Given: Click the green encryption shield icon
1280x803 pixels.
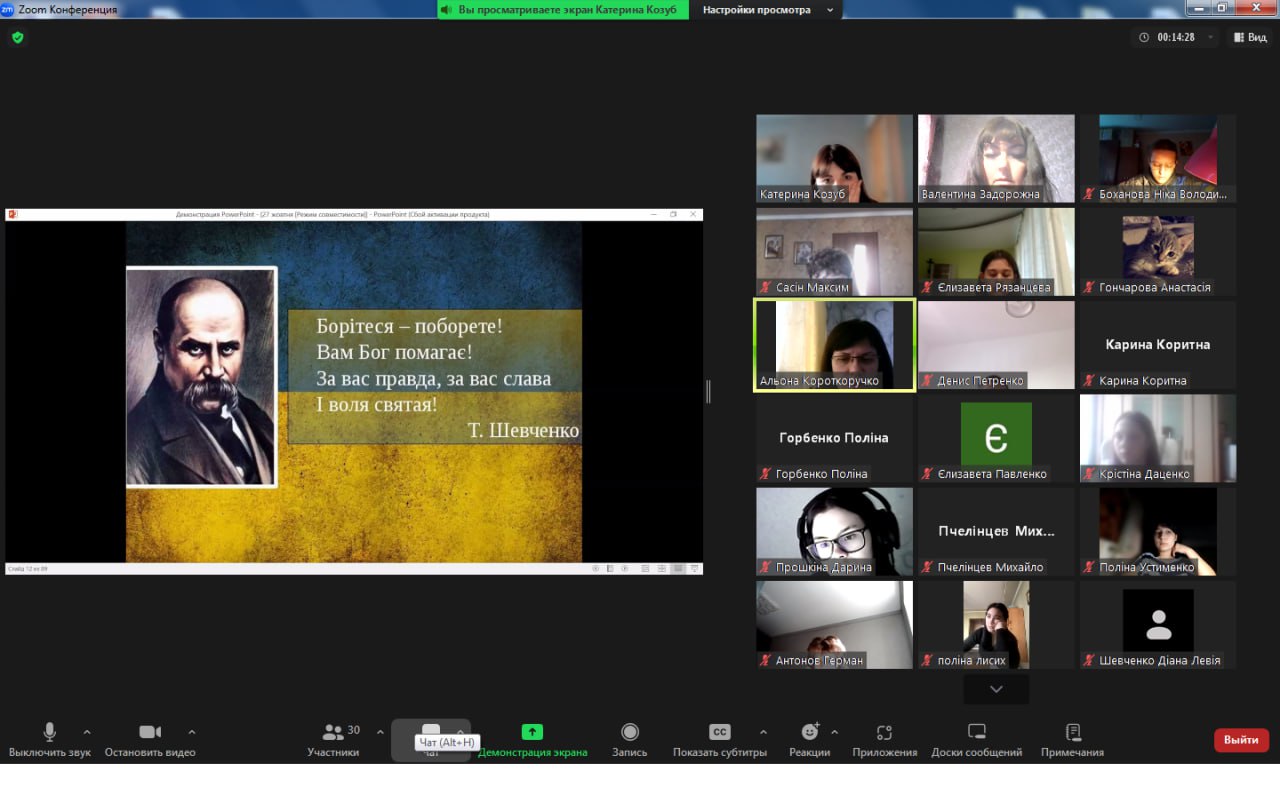Looking at the screenshot, I should pyautogui.click(x=17, y=37).
